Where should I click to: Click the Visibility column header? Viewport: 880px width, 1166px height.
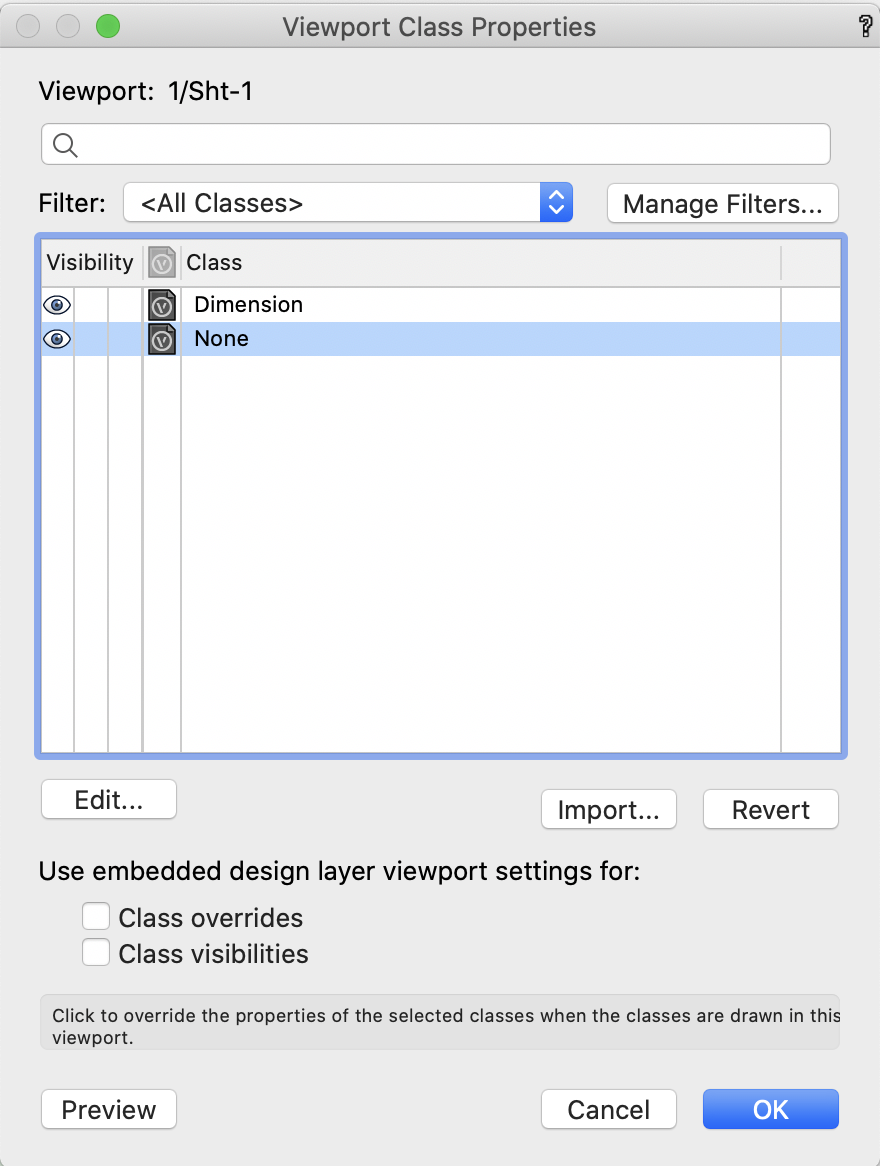90,263
